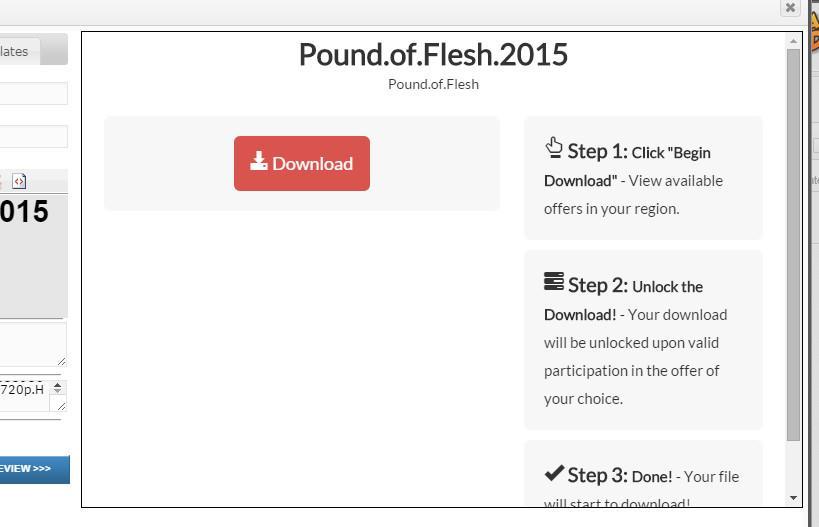819x527 pixels.
Task: Click the down arrow of the 720p.H field
Action: 57,391
